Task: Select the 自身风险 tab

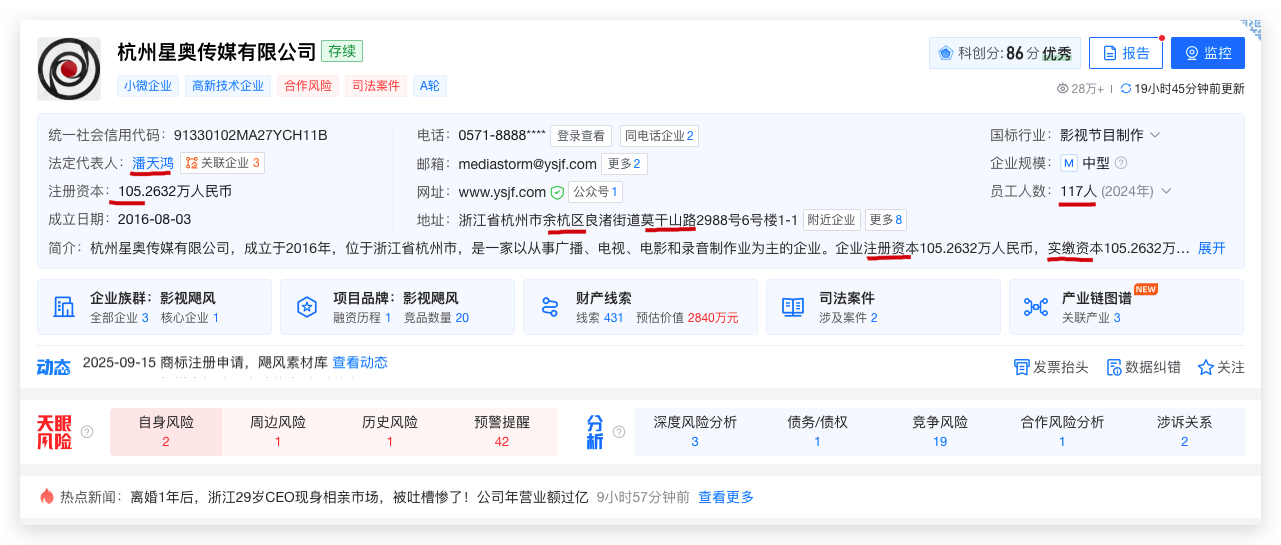Action: [166, 431]
